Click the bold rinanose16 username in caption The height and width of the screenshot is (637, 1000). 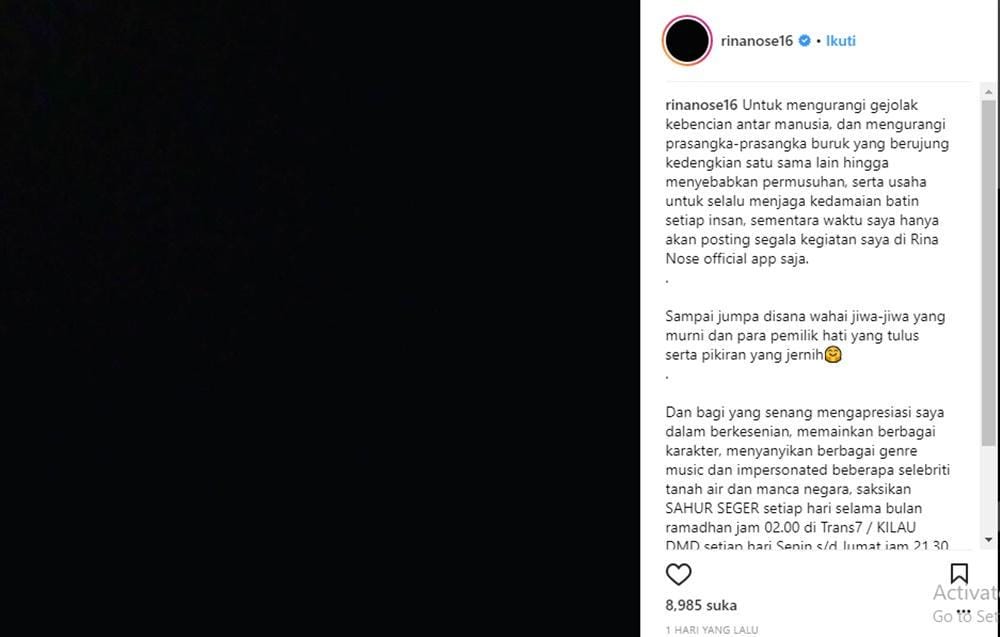coord(701,105)
